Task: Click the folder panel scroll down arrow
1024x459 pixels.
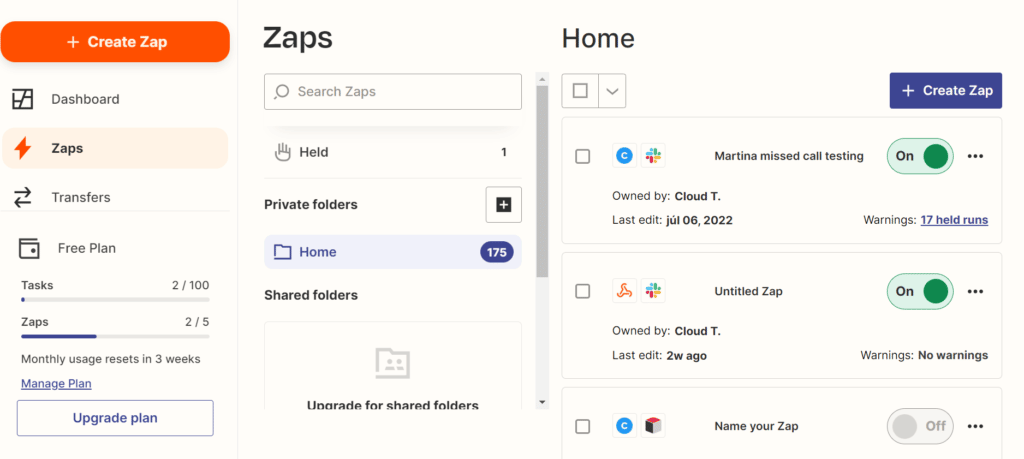Action: tap(542, 402)
